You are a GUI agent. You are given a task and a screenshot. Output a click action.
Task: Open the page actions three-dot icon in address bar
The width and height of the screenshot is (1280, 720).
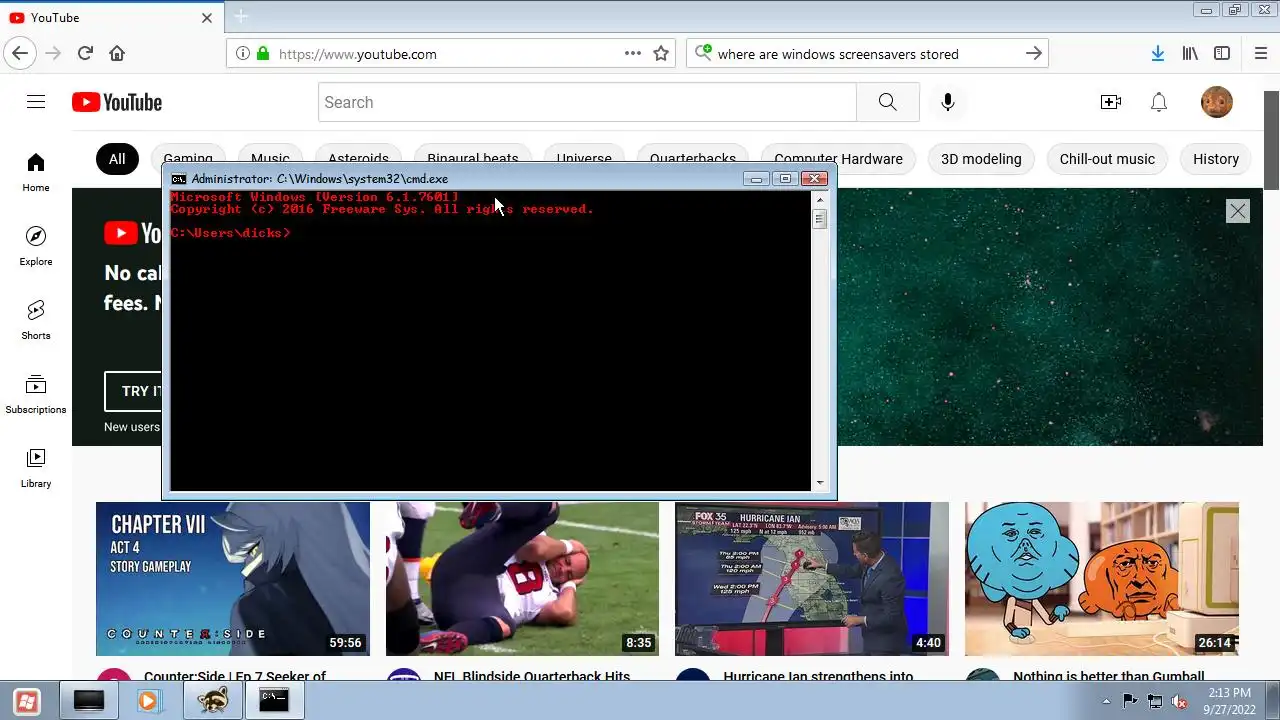(x=633, y=54)
